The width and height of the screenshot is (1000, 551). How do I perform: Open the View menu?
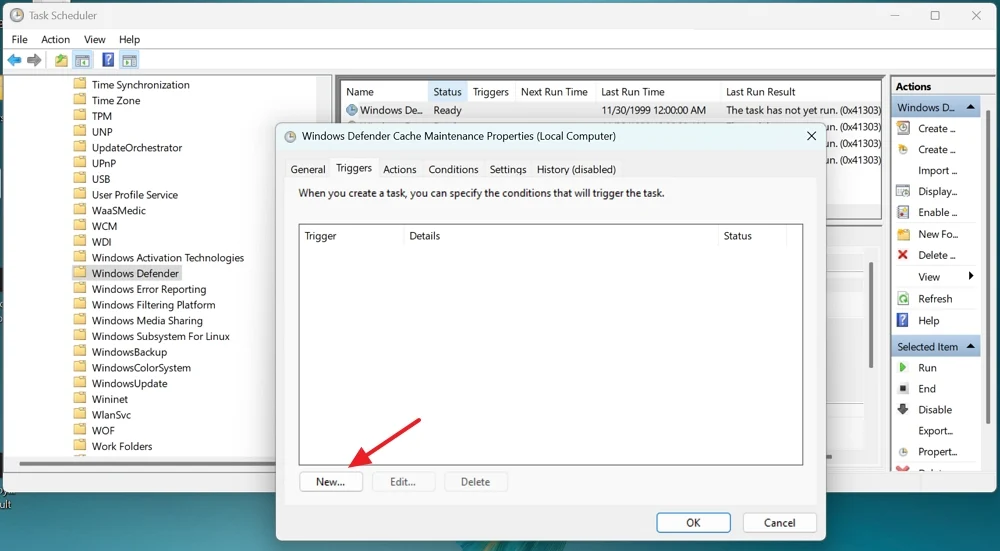click(x=94, y=40)
